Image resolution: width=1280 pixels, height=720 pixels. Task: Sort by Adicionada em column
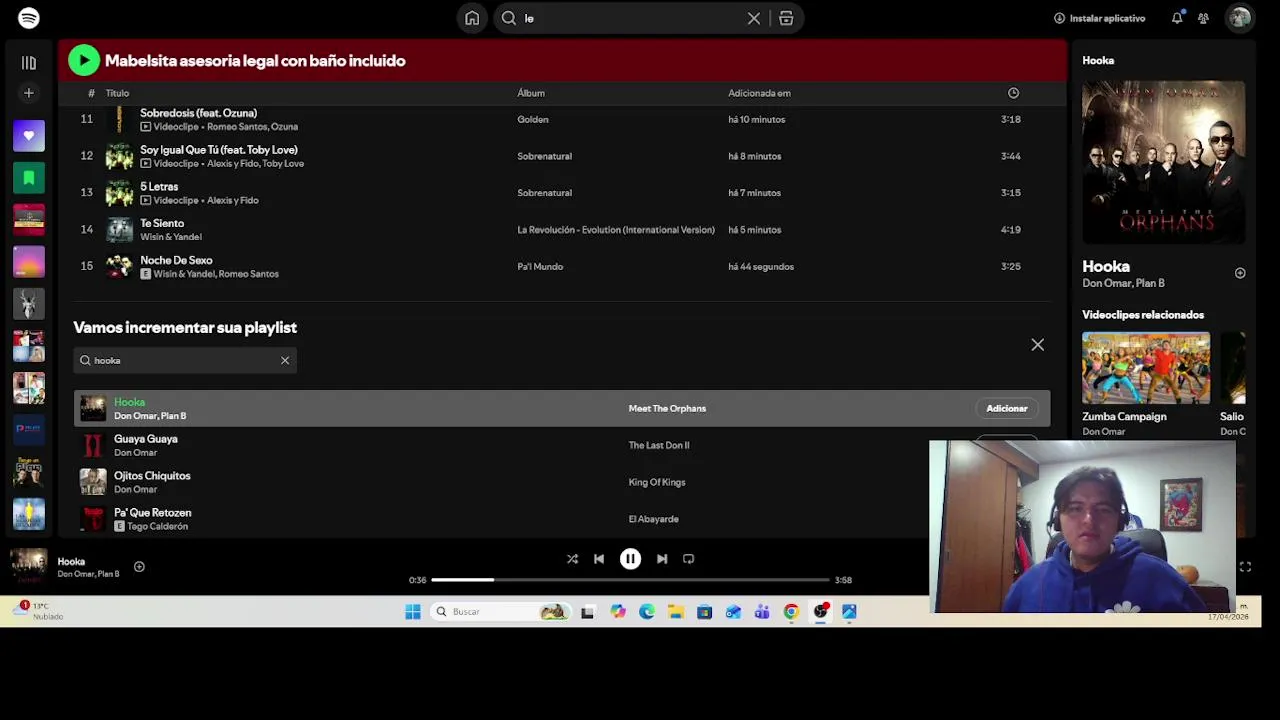coord(759,93)
